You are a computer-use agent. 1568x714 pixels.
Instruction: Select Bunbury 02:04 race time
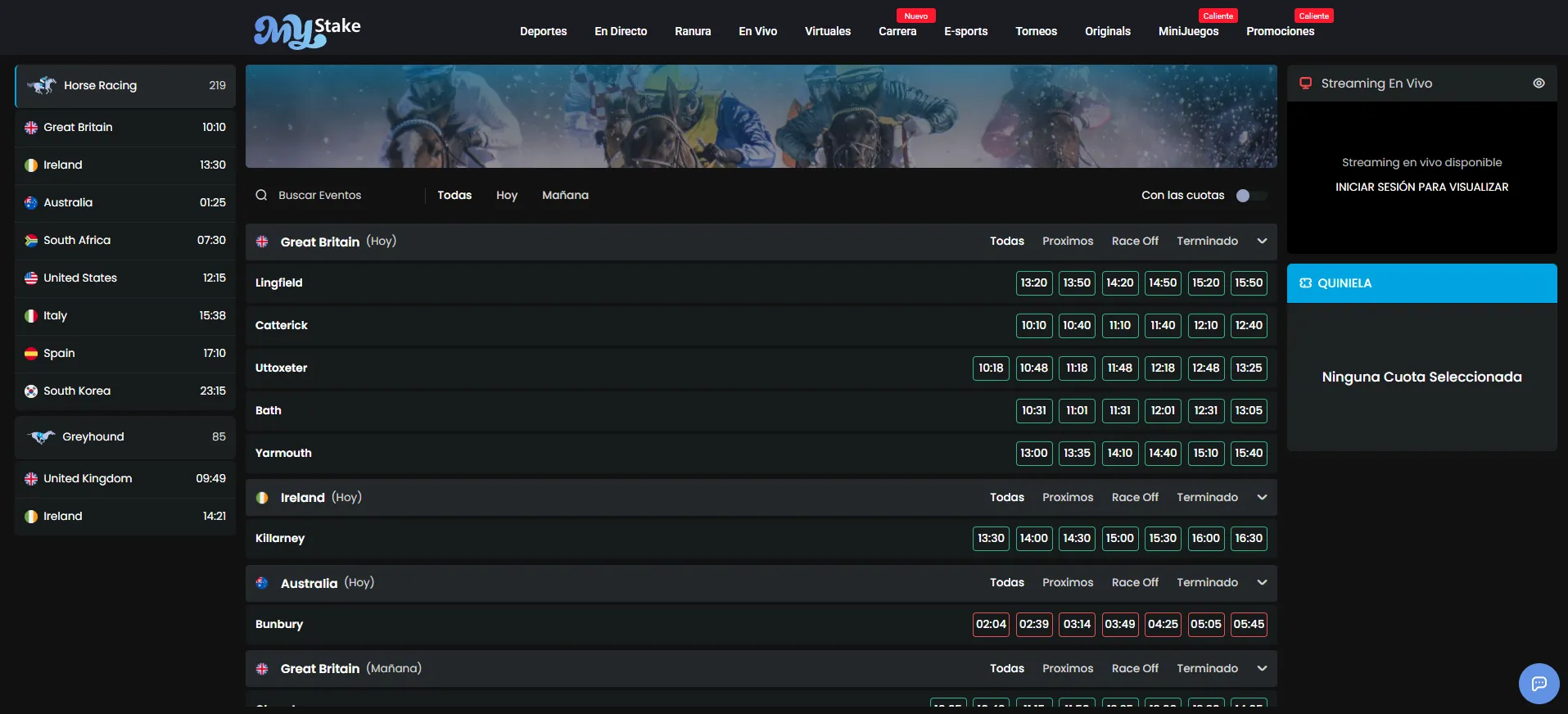tap(991, 624)
